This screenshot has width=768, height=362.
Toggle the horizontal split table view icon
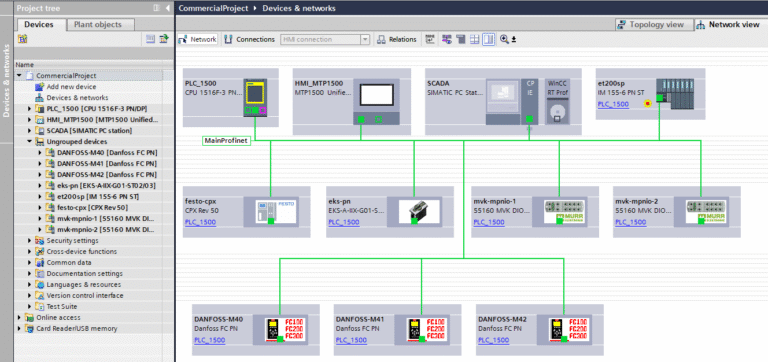coord(475,40)
